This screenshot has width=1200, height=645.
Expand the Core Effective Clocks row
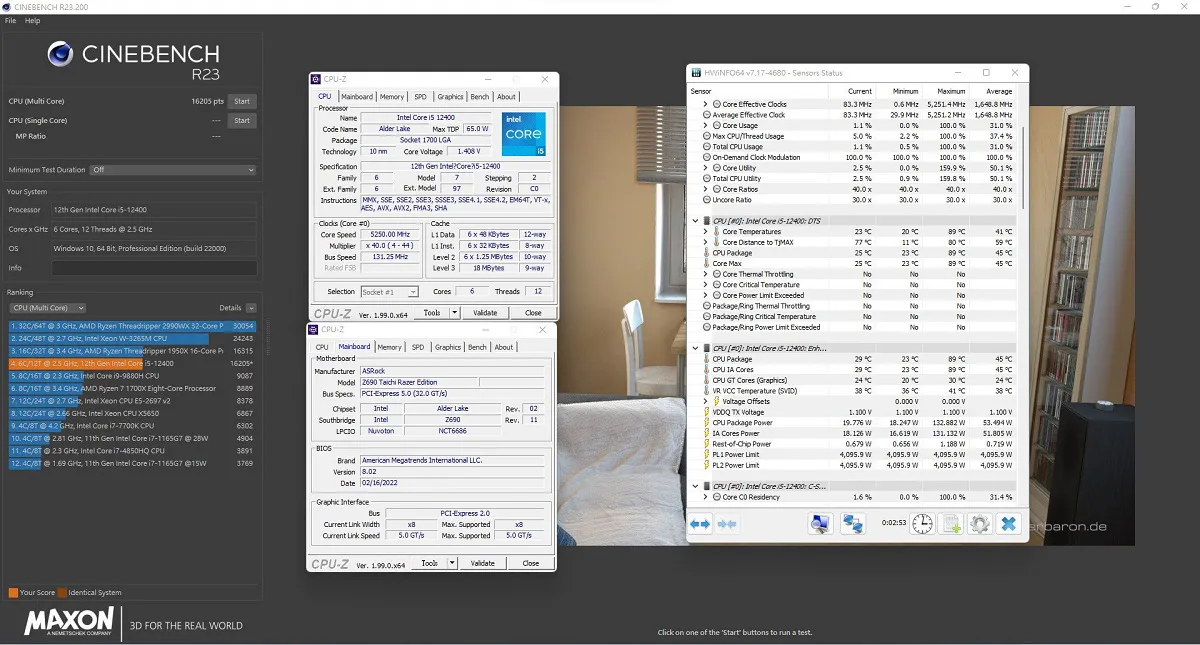(x=705, y=104)
